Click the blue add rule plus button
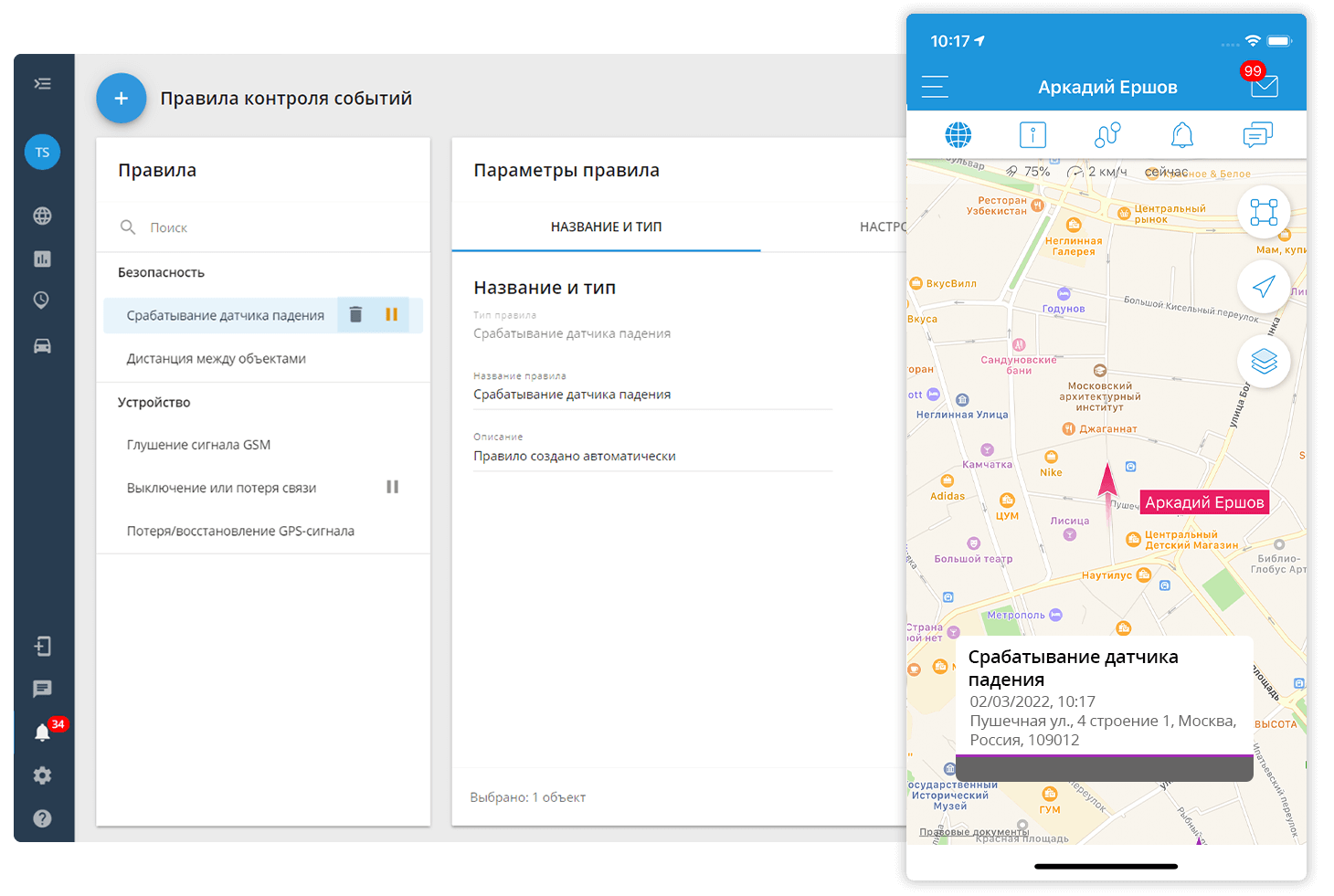Screen dimensions: 1334x896 (x=122, y=99)
